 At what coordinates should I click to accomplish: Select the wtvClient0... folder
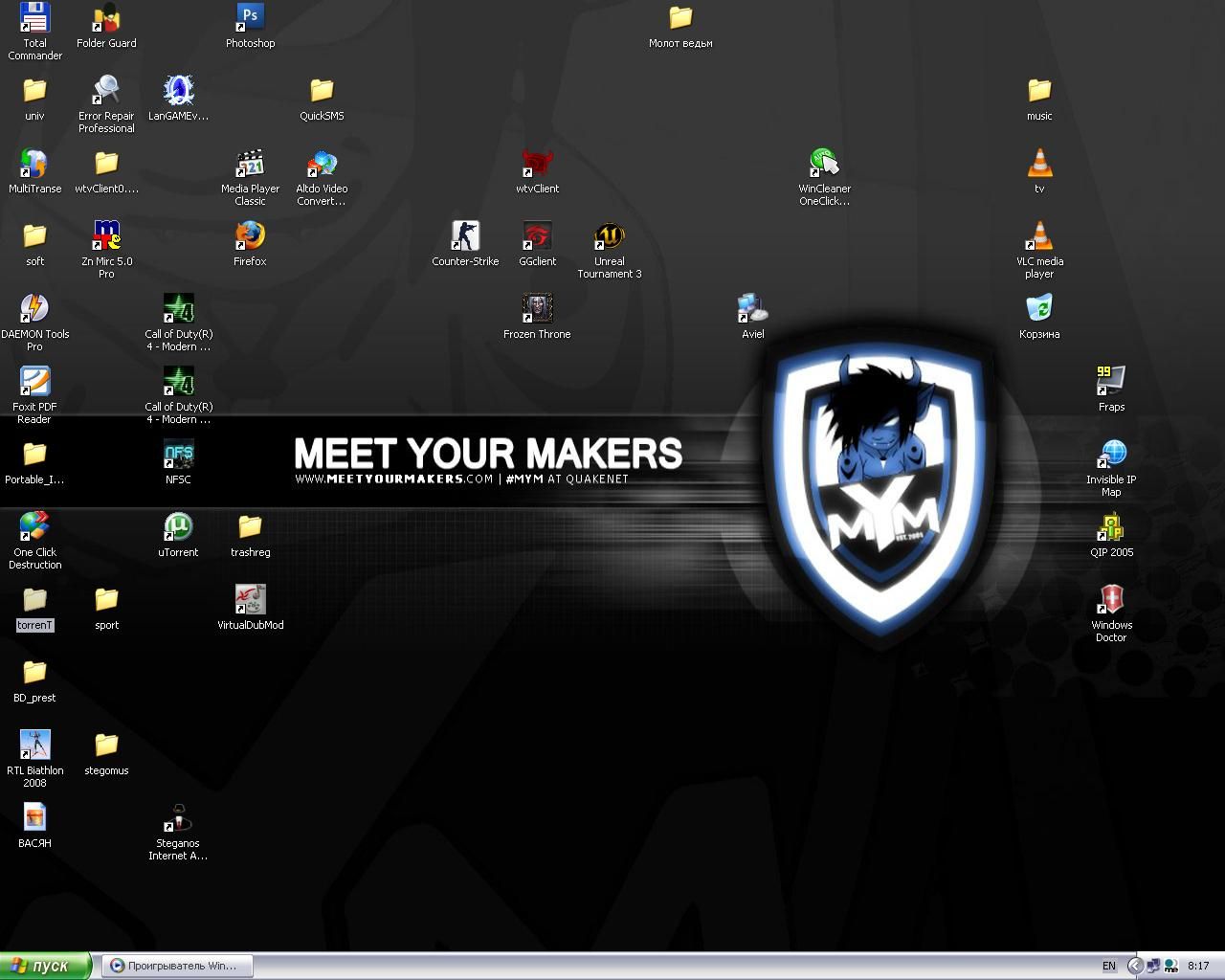tap(106, 163)
